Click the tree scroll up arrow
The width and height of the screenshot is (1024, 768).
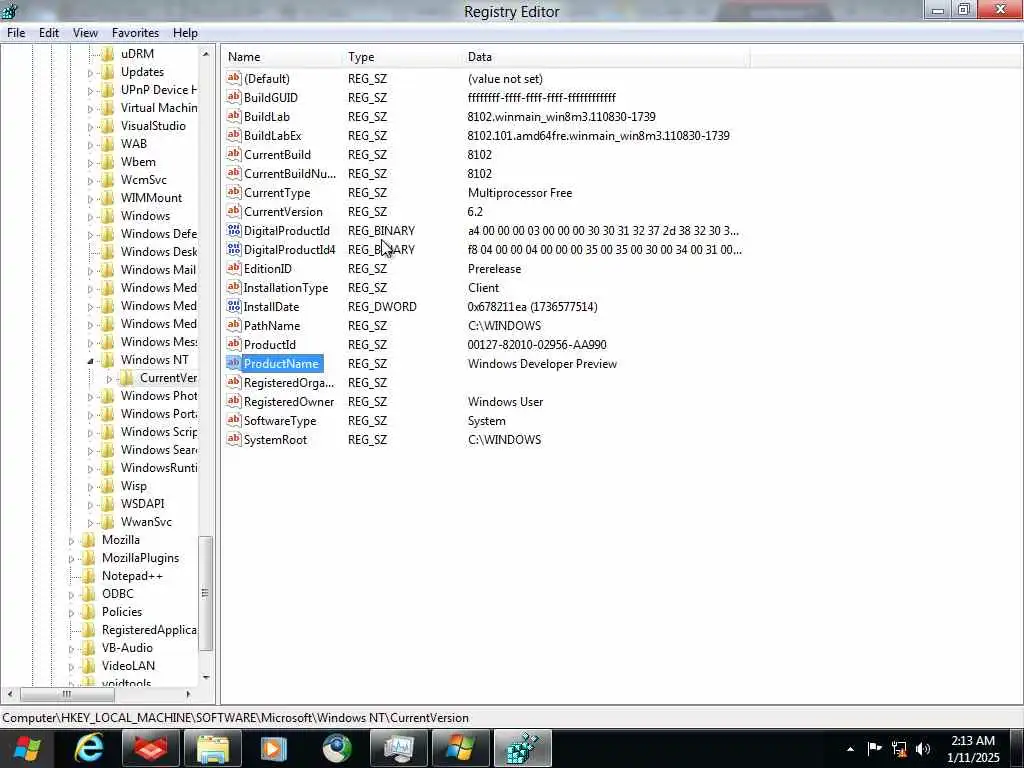click(x=206, y=54)
